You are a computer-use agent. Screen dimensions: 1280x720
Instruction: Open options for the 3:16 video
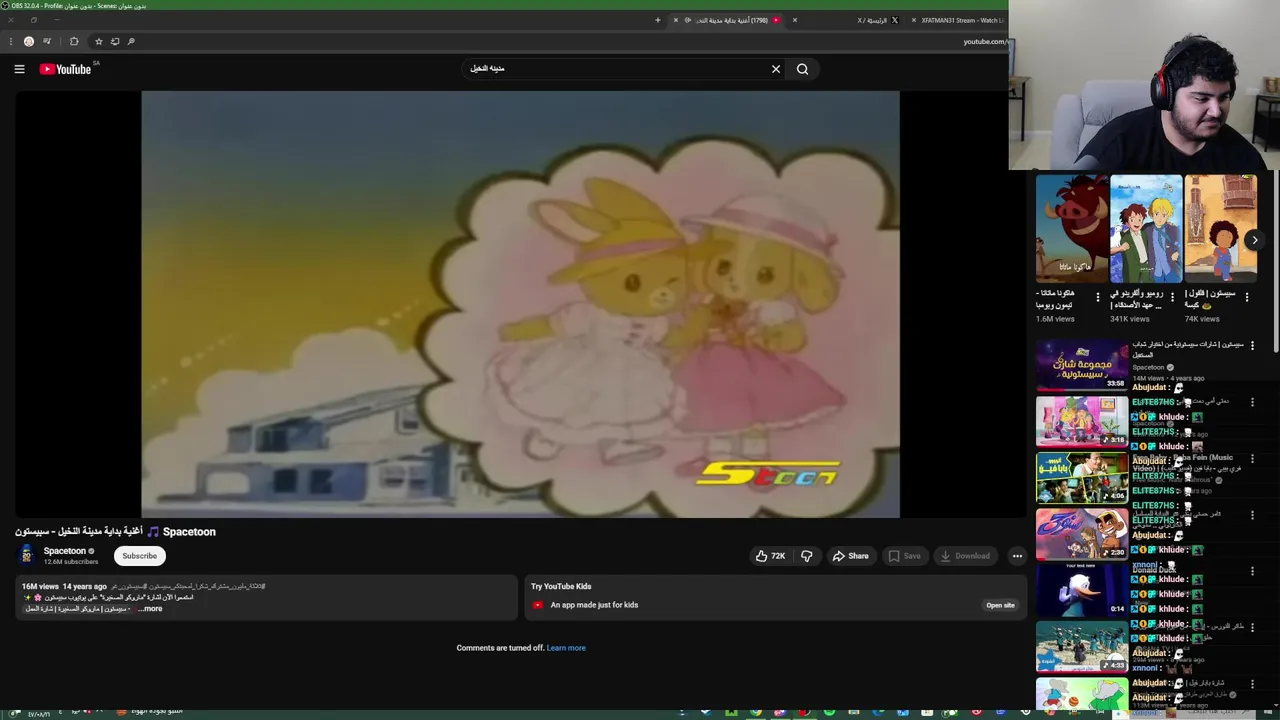click(1252, 403)
